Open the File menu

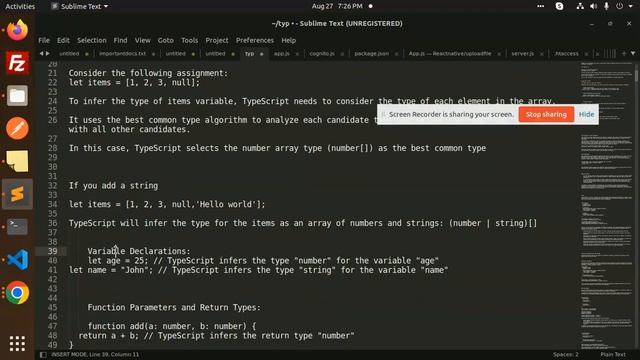pos(44,40)
